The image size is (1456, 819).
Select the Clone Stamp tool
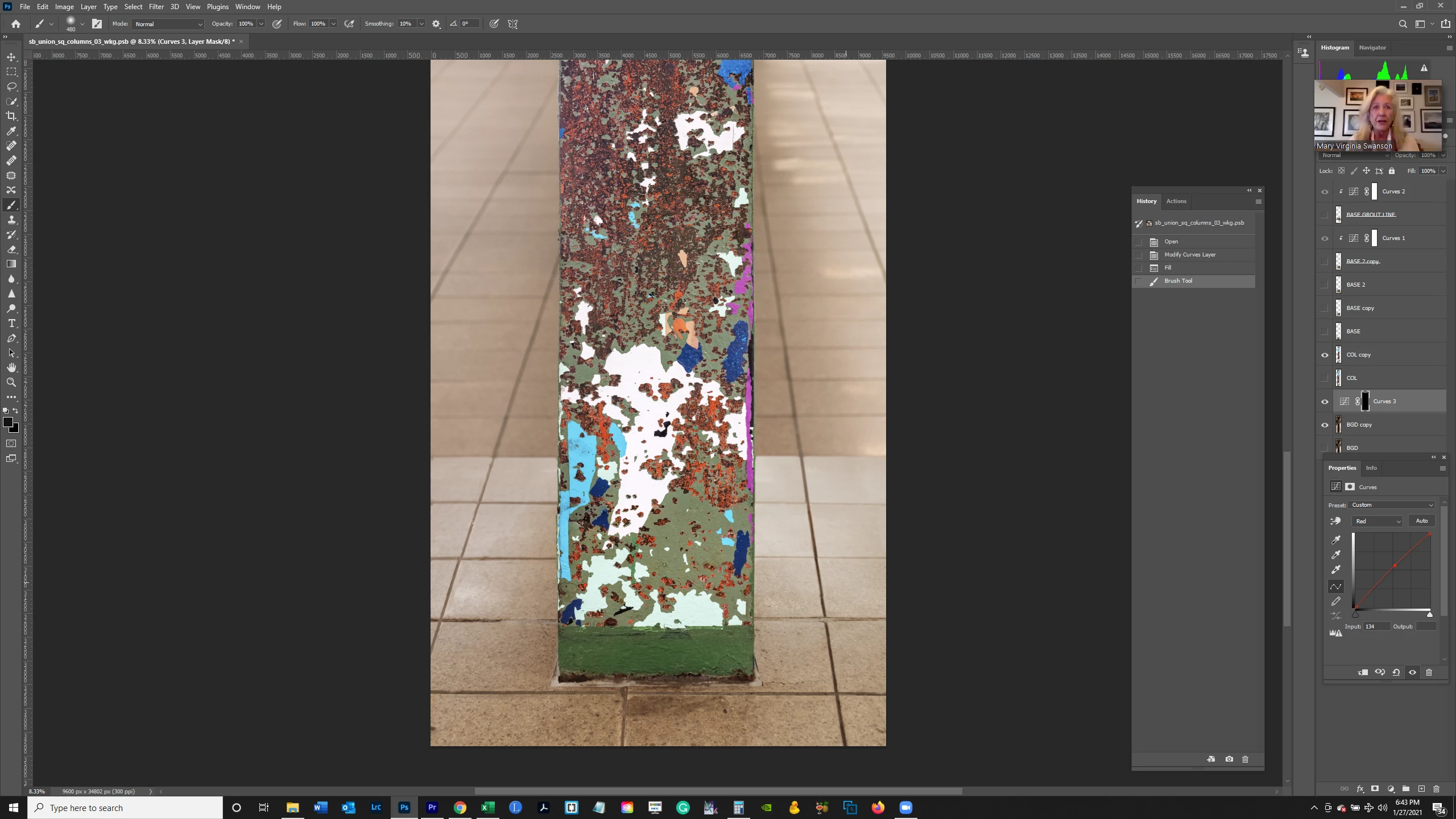point(11,220)
